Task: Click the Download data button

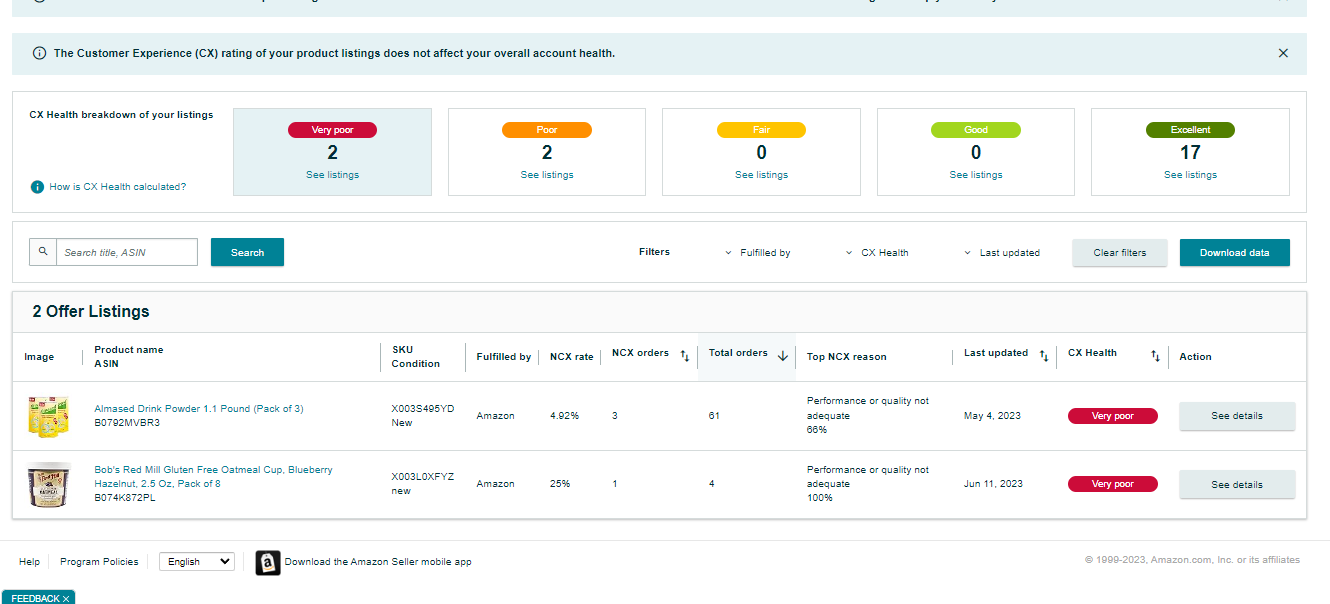Action: [x=1234, y=253]
